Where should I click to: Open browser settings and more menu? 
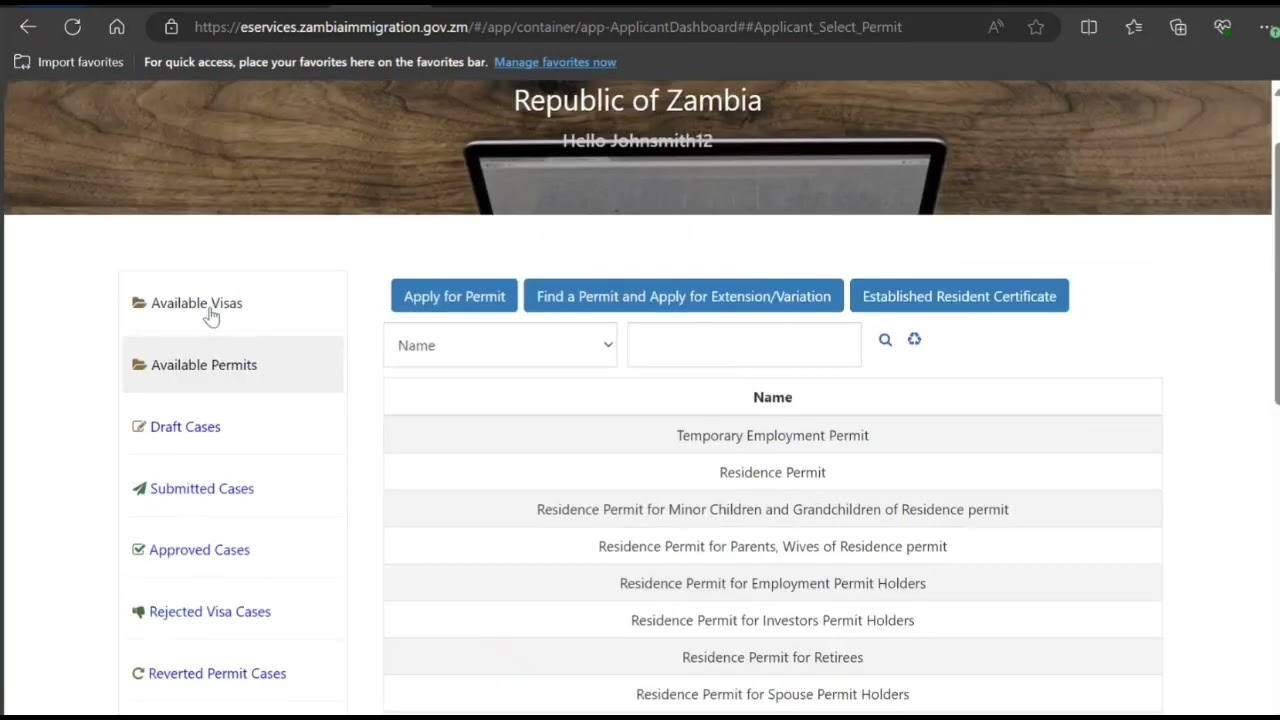tap(1266, 27)
